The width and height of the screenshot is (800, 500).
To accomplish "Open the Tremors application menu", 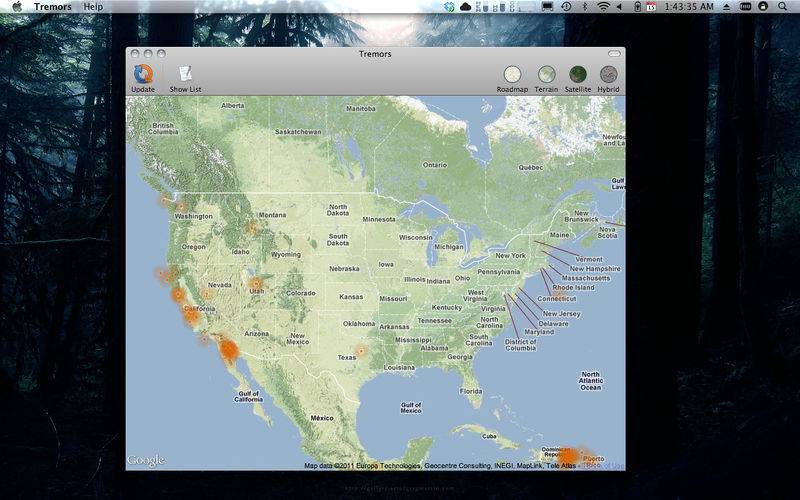I will tap(53, 7).
